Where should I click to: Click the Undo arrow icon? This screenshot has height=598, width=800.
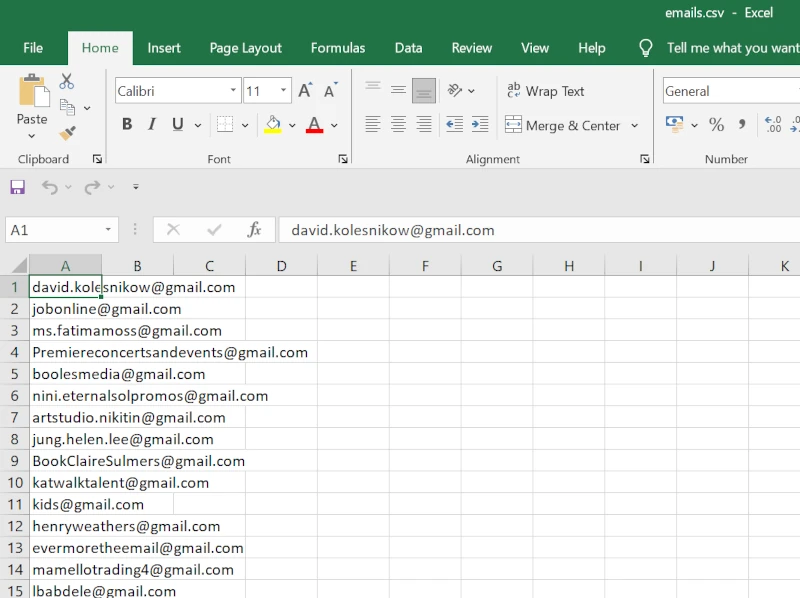49,187
